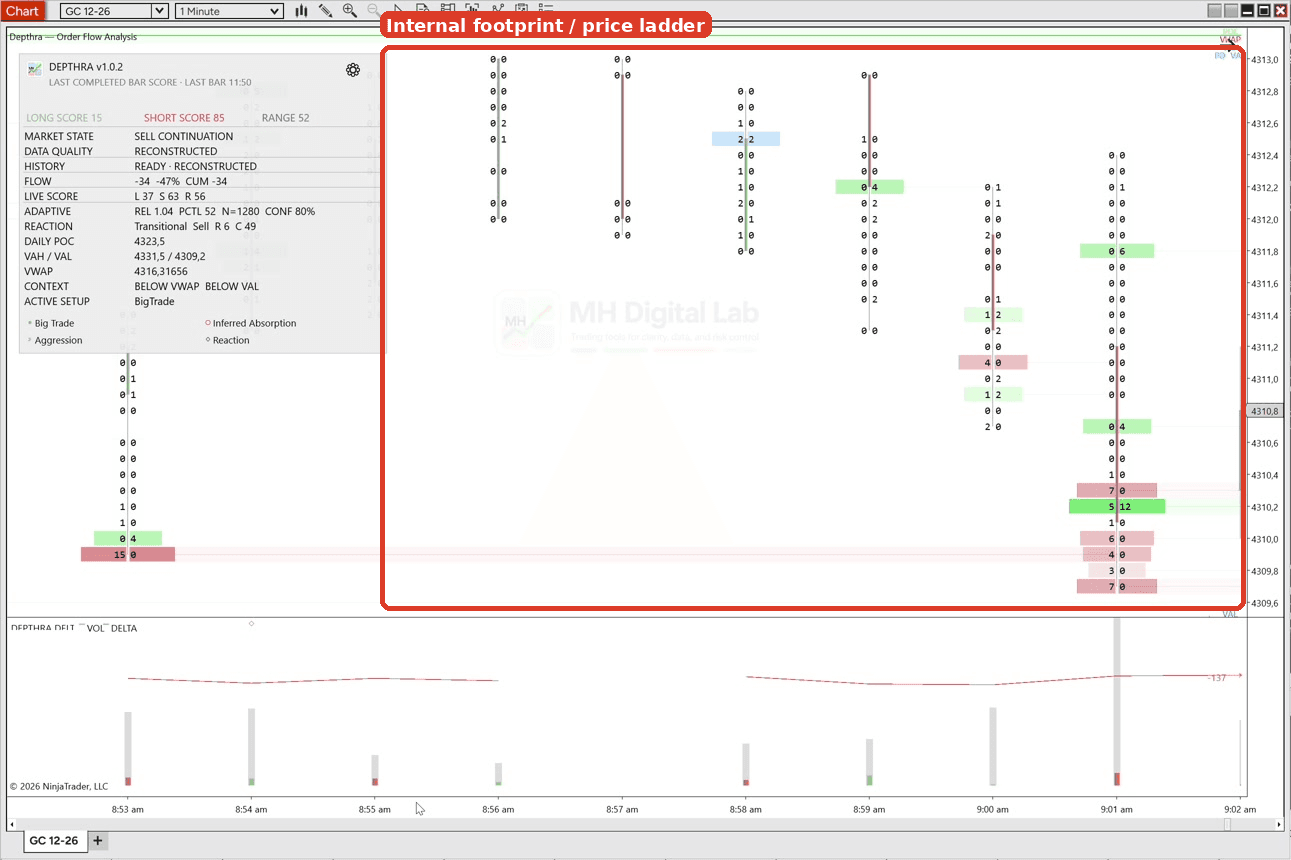The image size is (1291, 860).
Task: Click the 3 0 footprint cell
Action: [1117, 571]
